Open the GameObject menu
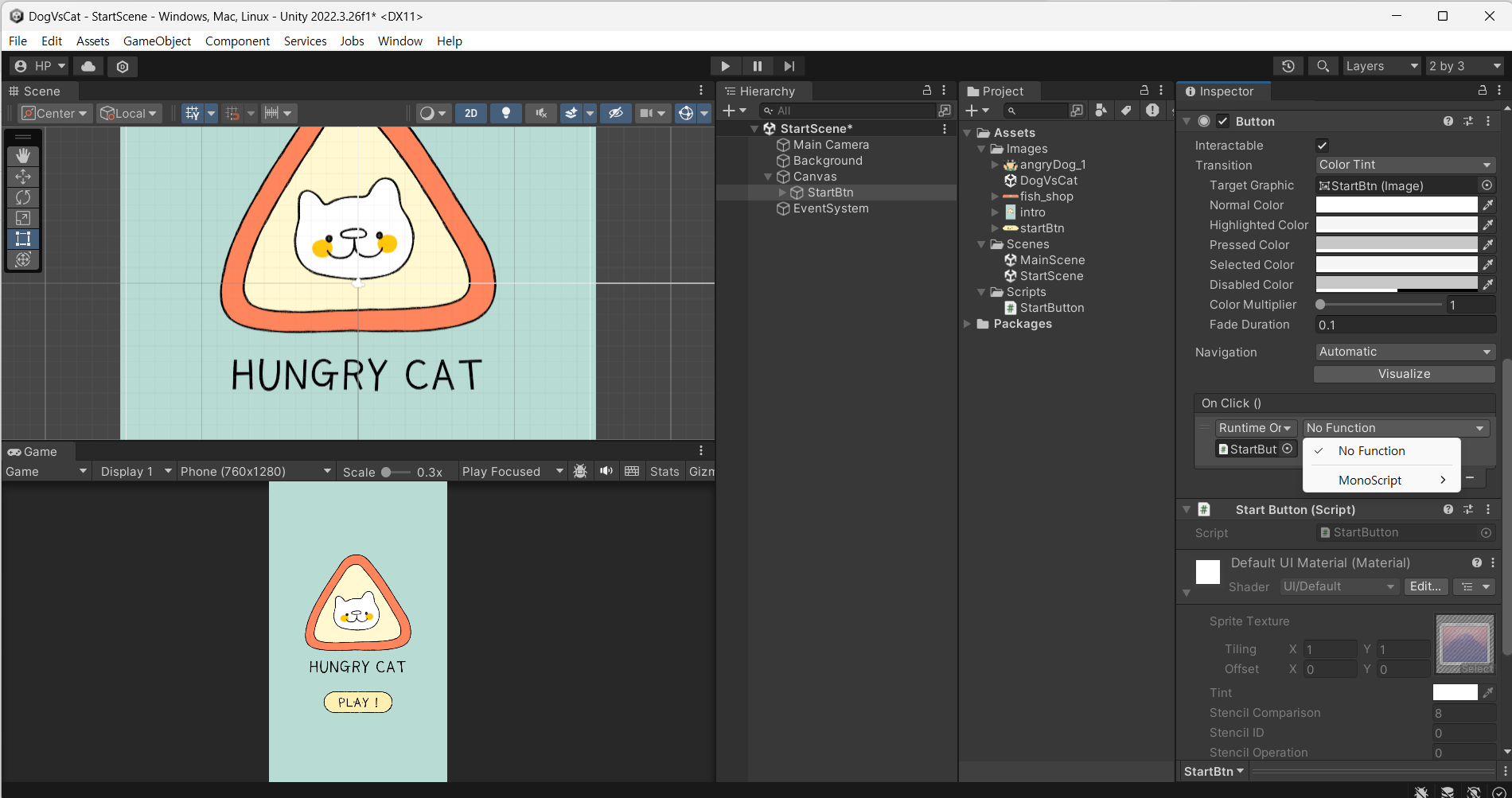Viewport: 1512px width, 798px height. (157, 41)
